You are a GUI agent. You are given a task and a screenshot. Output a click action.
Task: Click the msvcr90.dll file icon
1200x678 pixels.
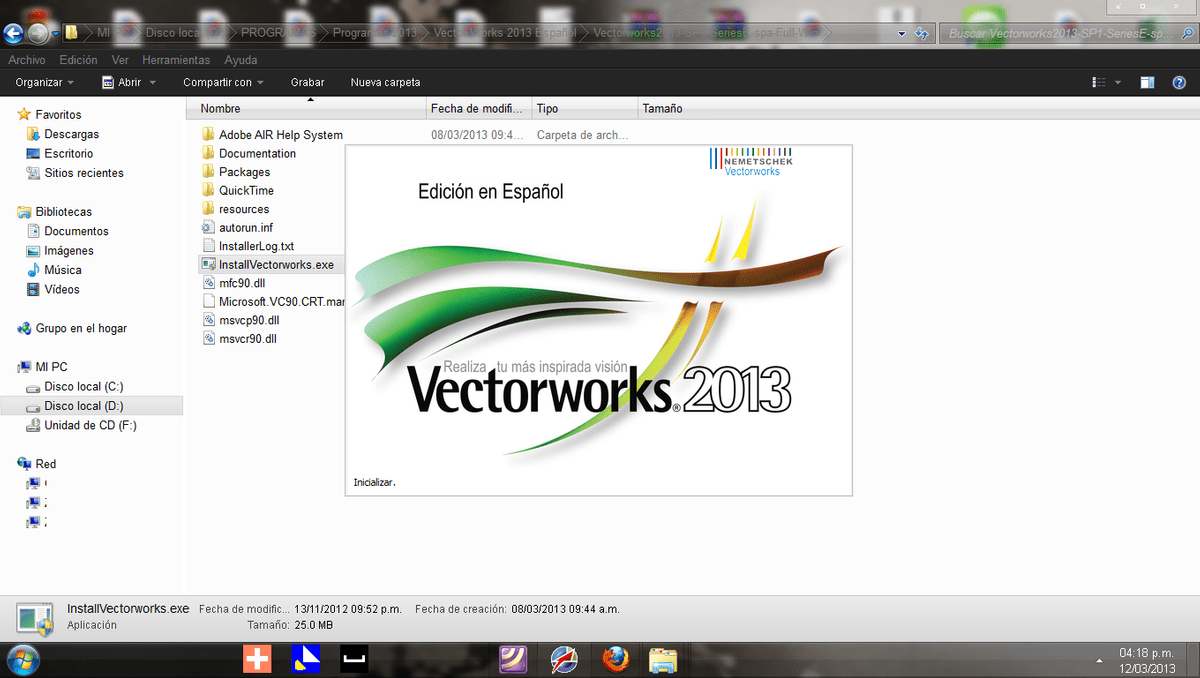208,339
